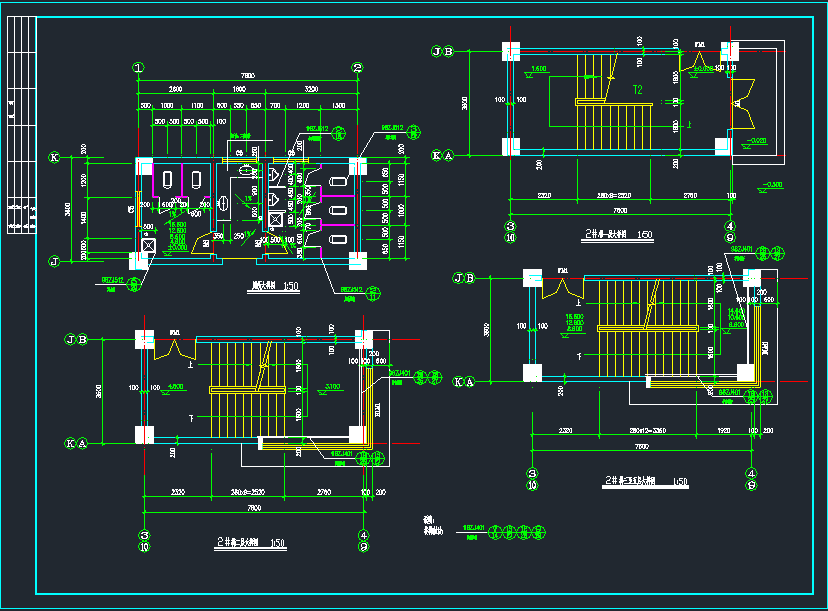Click axis bubble 3 below the top-right stair plan

point(510,227)
